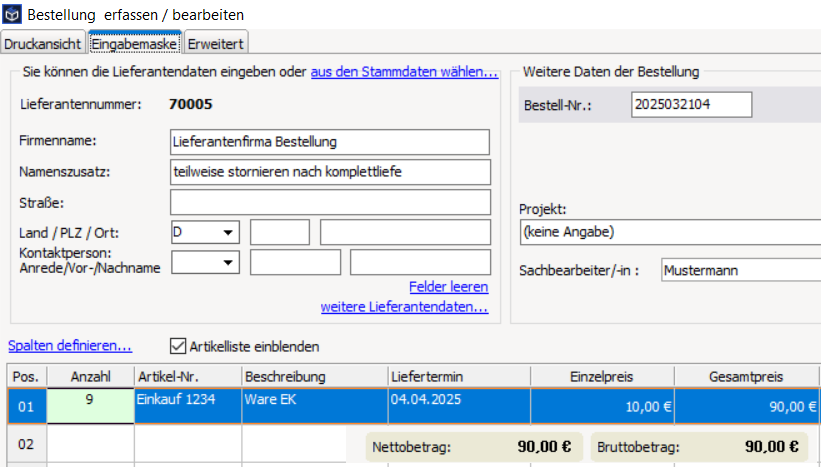Click the Bruttobetrag total 90,00 €

[x=771, y=447]
